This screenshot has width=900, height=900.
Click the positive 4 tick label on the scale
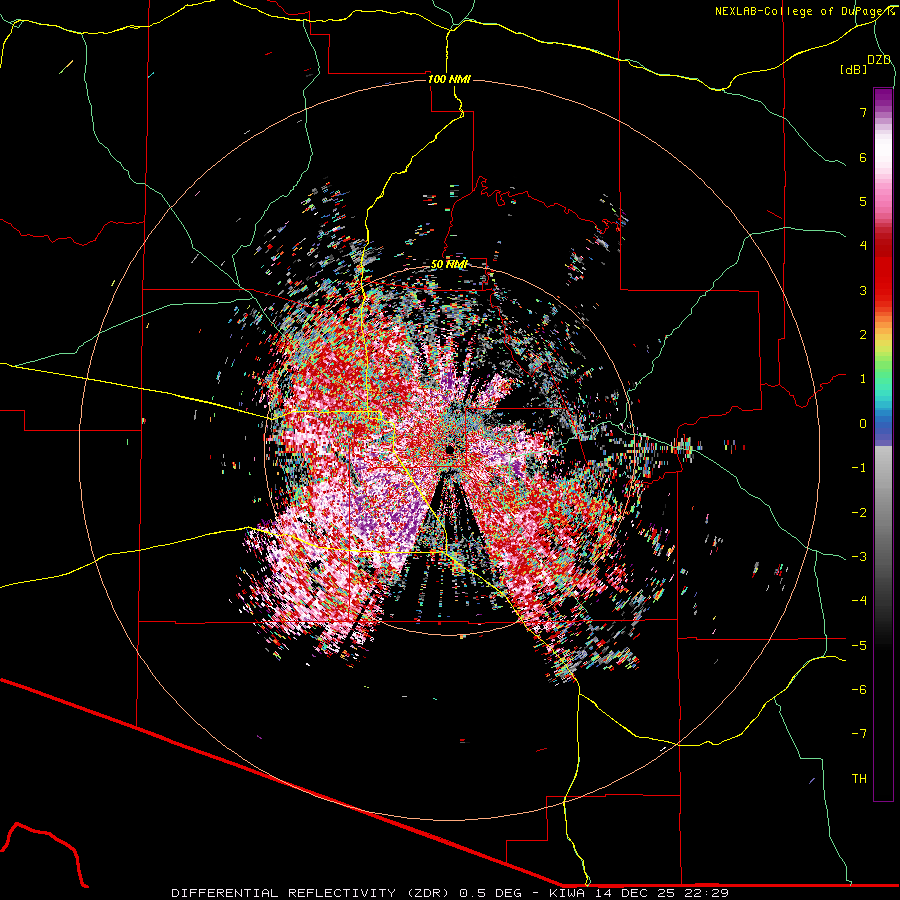tap(863, 246)
